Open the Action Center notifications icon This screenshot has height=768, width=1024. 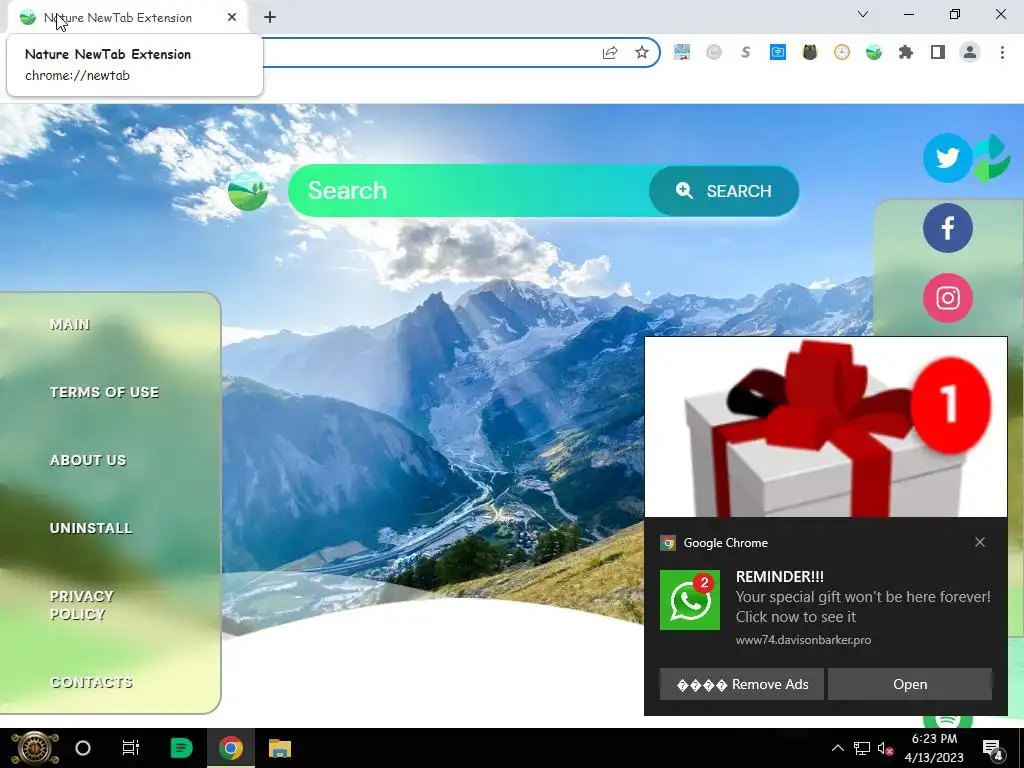pos(993,748)
